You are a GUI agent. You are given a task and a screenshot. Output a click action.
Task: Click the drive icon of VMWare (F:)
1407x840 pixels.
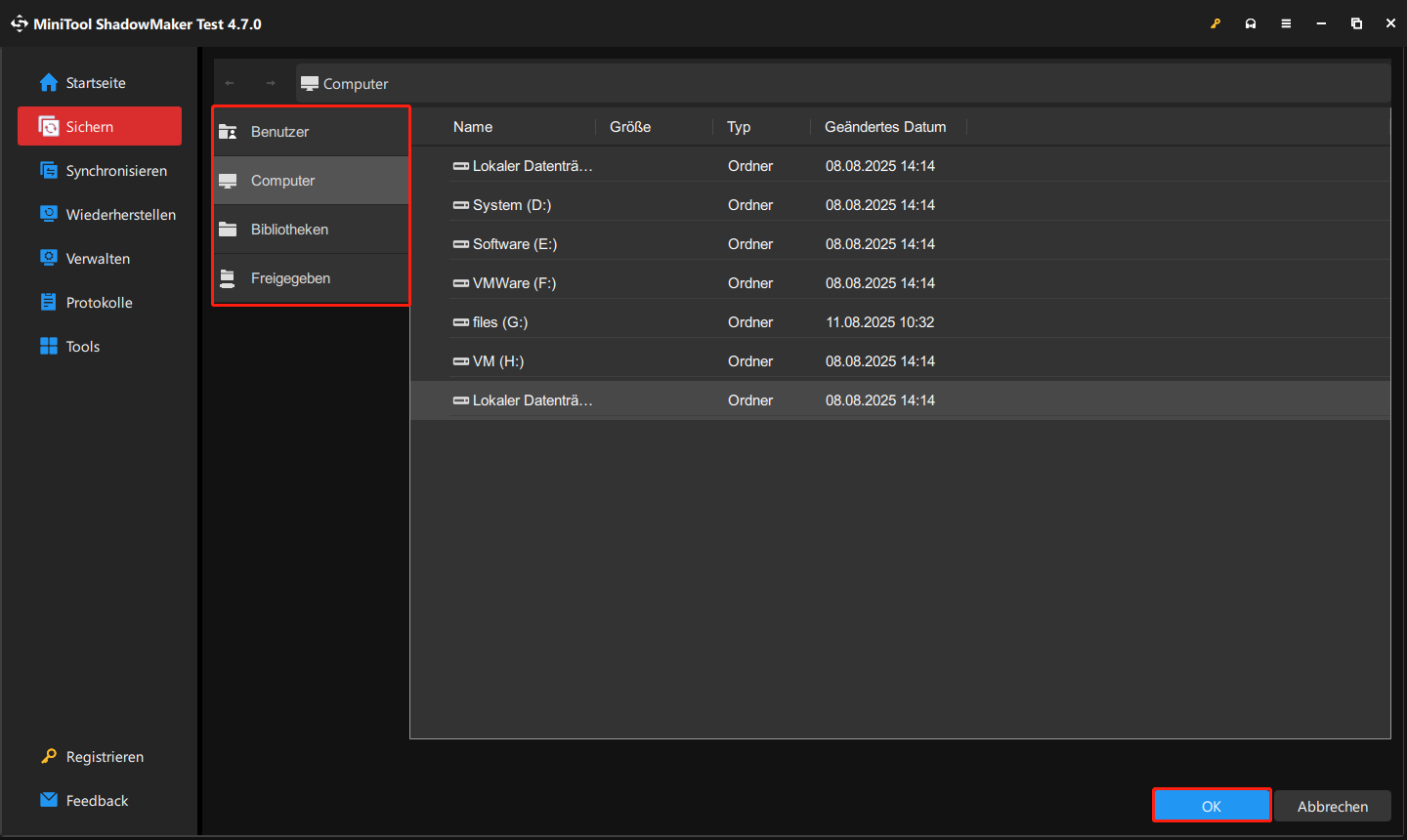point(461,283)
